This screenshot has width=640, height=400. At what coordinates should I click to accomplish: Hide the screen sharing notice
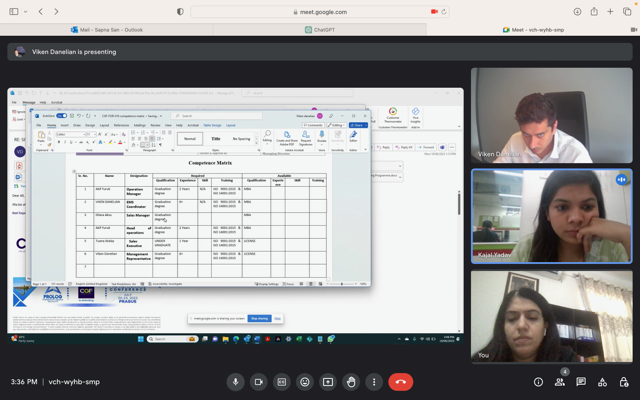coord(277,318)
